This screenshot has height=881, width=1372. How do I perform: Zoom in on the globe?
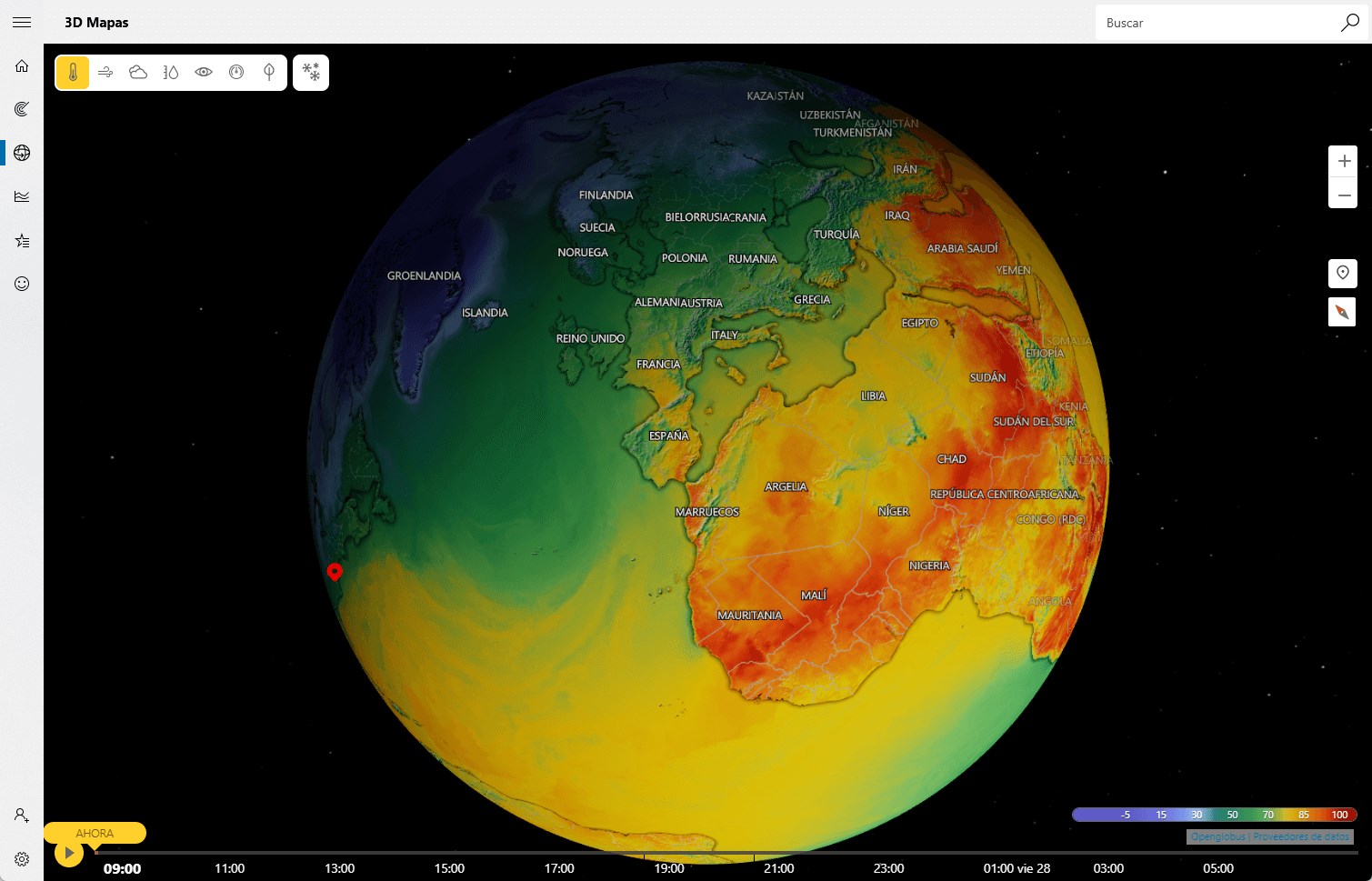click(x=1343, y=161)
